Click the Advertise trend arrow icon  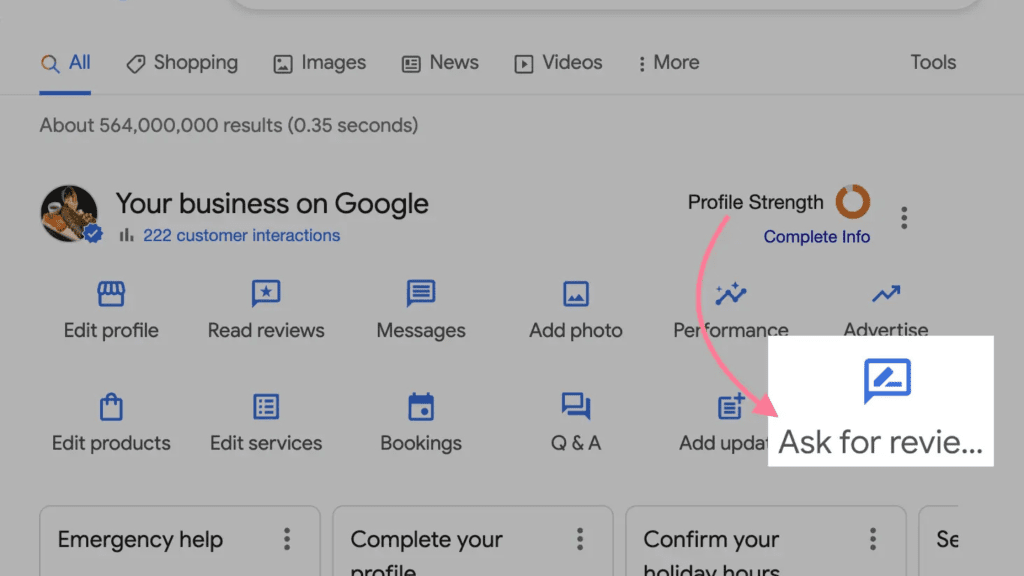(x=886, y=294)
